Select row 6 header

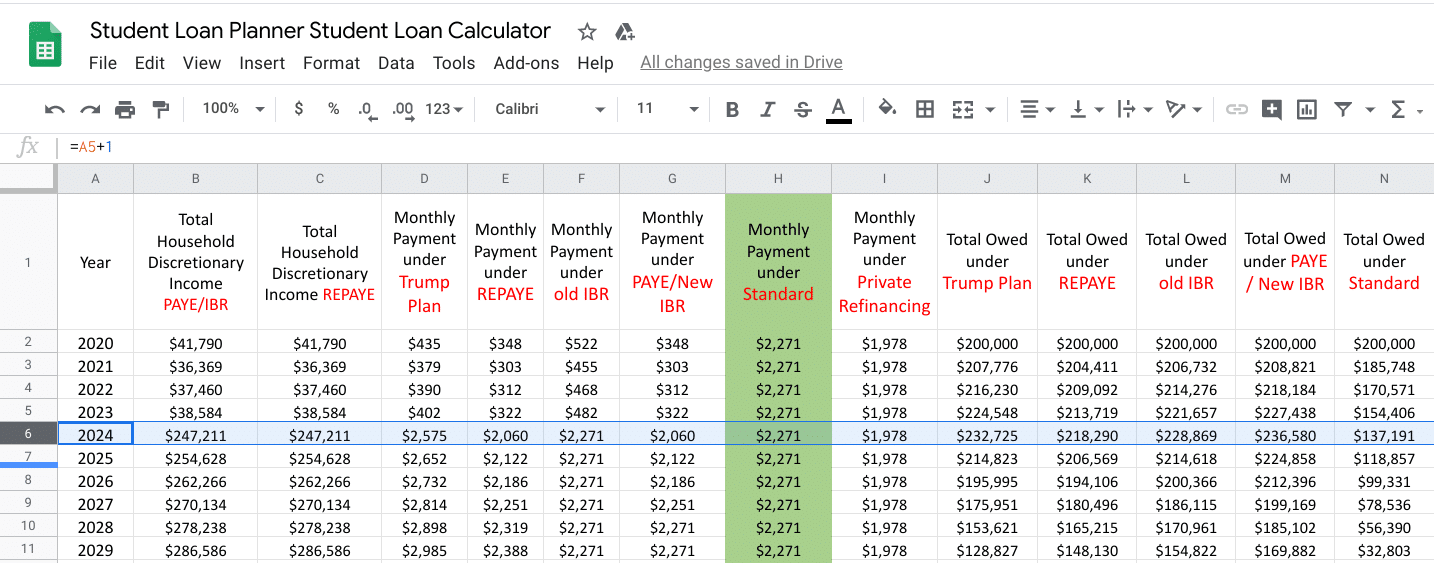click(x=28, y=435)
